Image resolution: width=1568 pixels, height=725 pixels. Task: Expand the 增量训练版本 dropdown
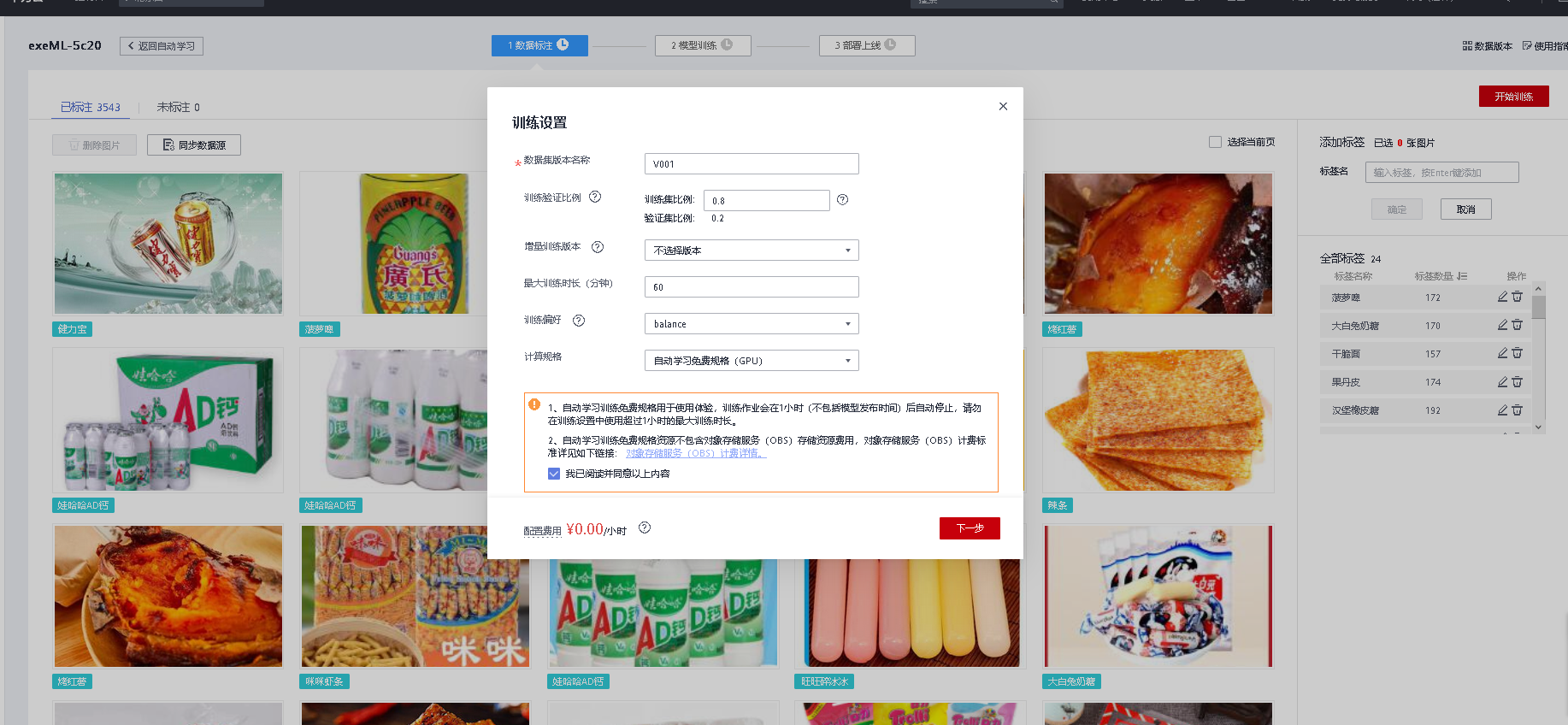click(x=752, y=251)
